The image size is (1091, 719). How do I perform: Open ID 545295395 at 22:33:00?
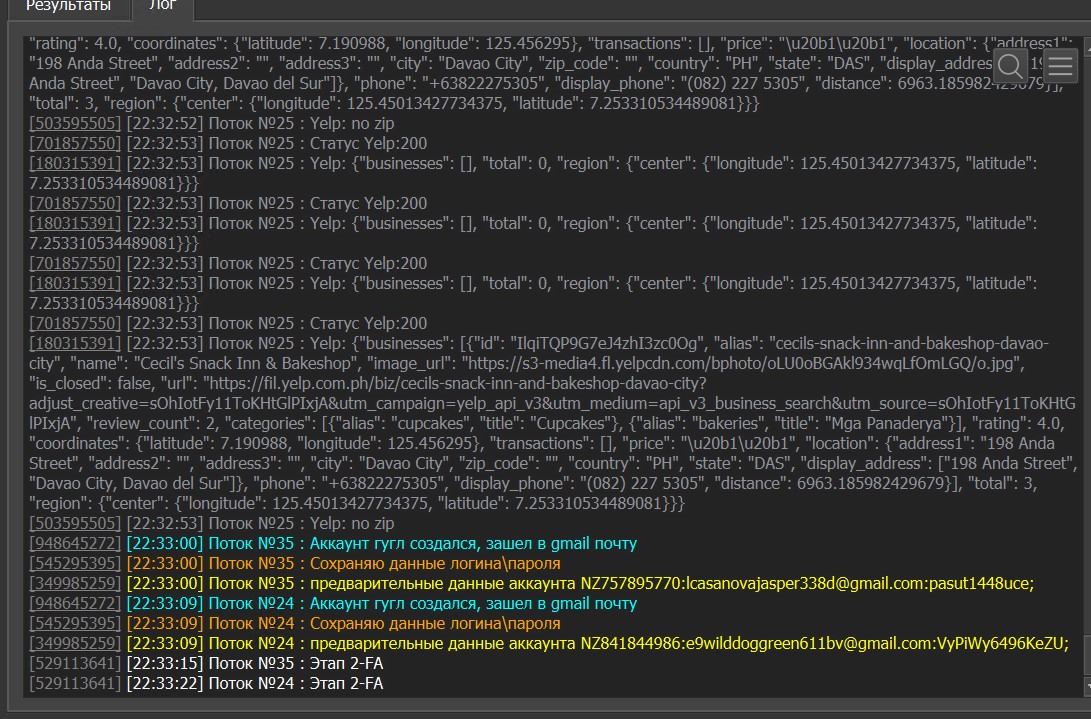[x=76, y=564]
